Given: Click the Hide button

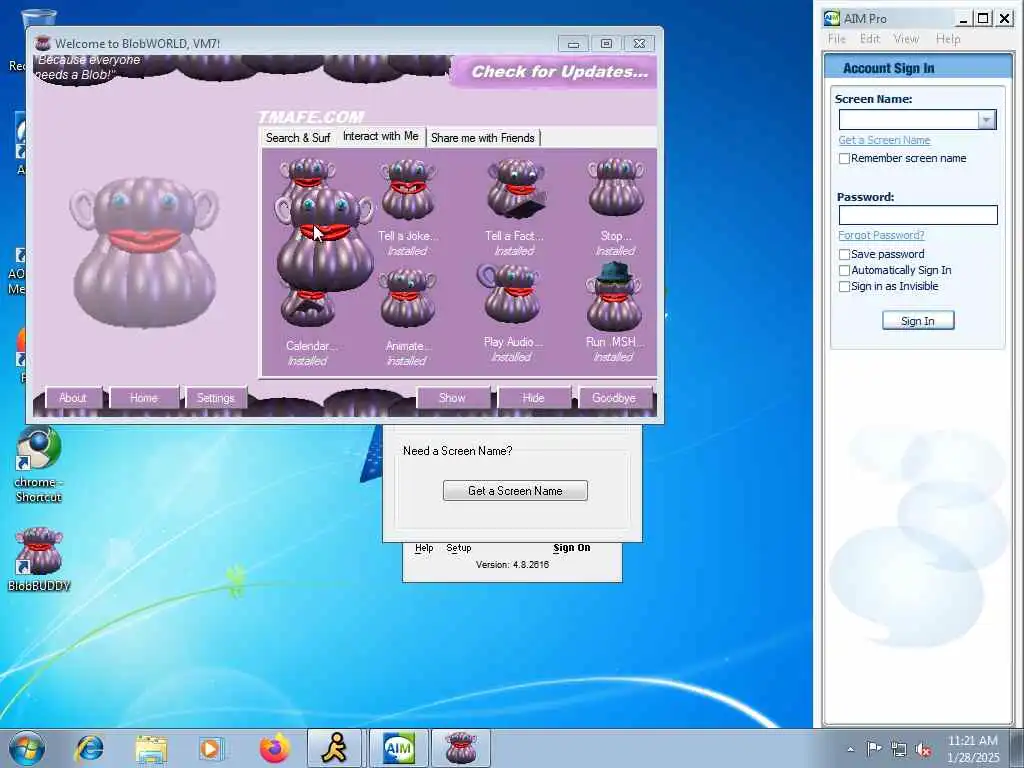Looking at the screenshot, I should tap(534, 398).
